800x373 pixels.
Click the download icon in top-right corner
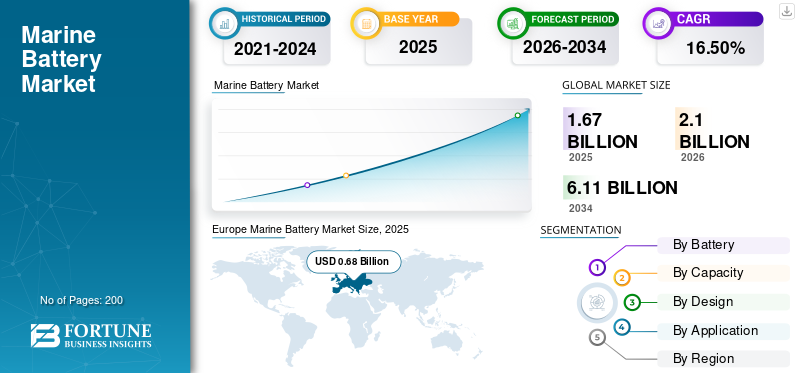click(x=787, y=11)
